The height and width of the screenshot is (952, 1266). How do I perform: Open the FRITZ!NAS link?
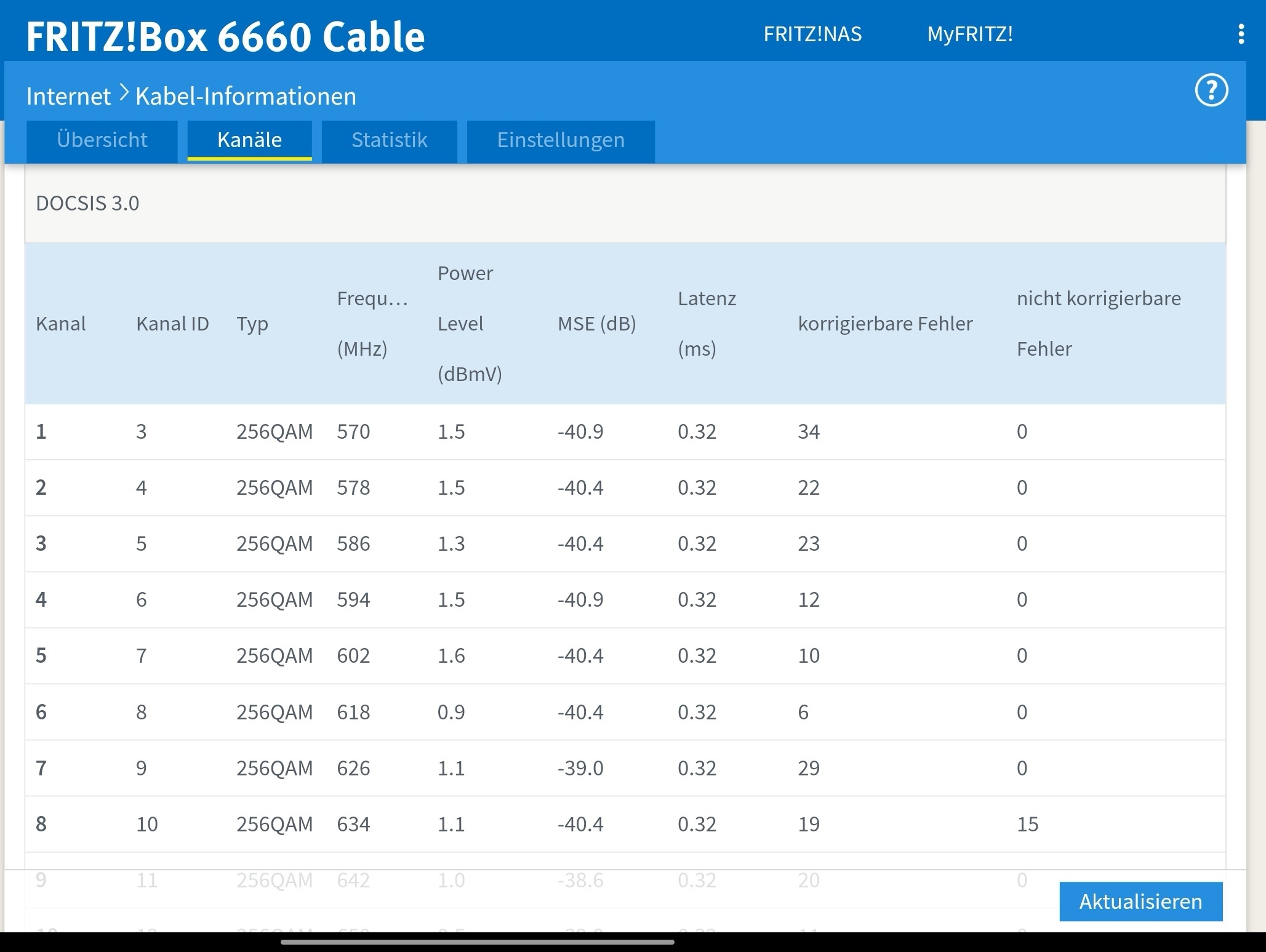click(x=812, y=34)
